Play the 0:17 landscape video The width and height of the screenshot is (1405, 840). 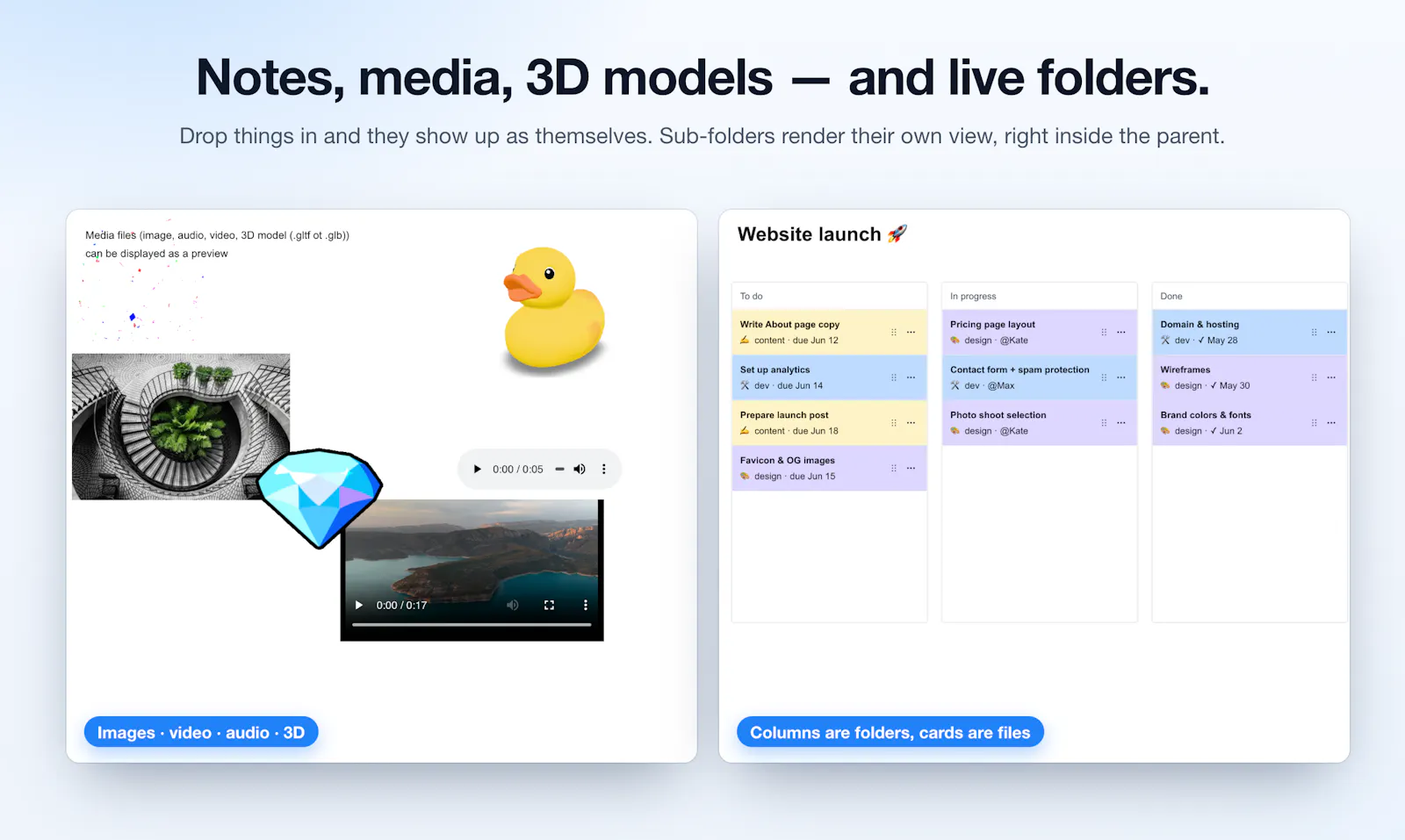click(359, 606)
